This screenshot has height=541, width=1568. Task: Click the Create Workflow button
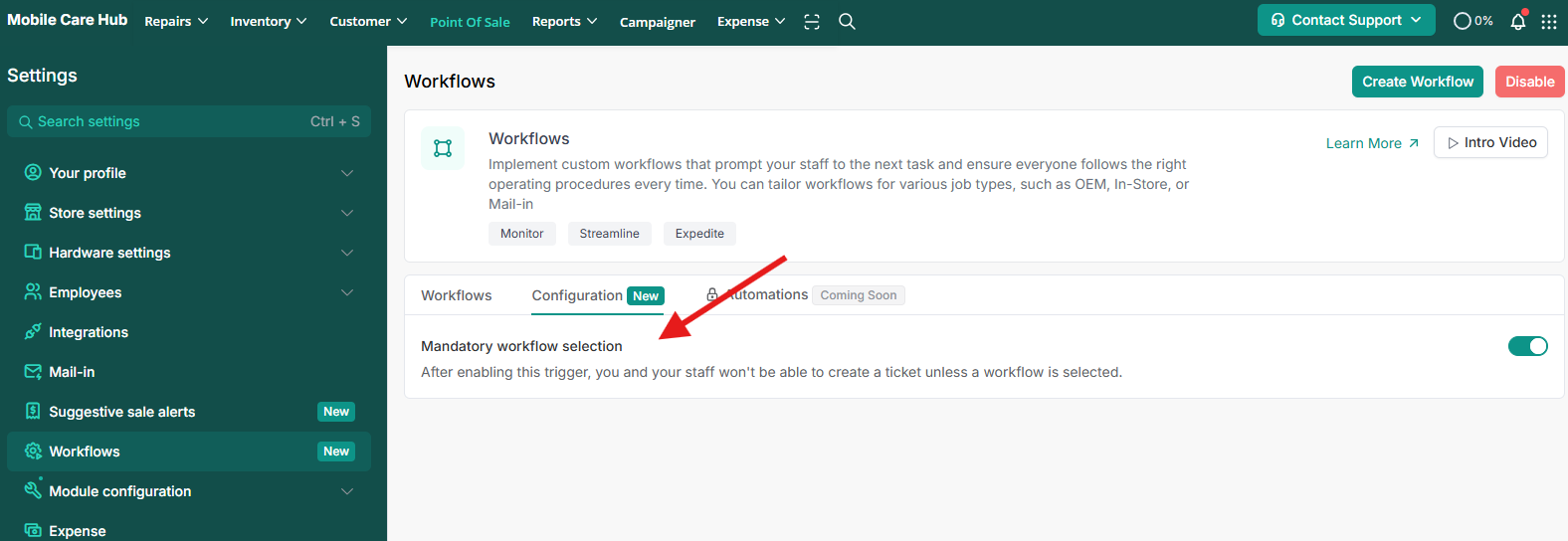pyautogui.click(x=1418, y=82)
